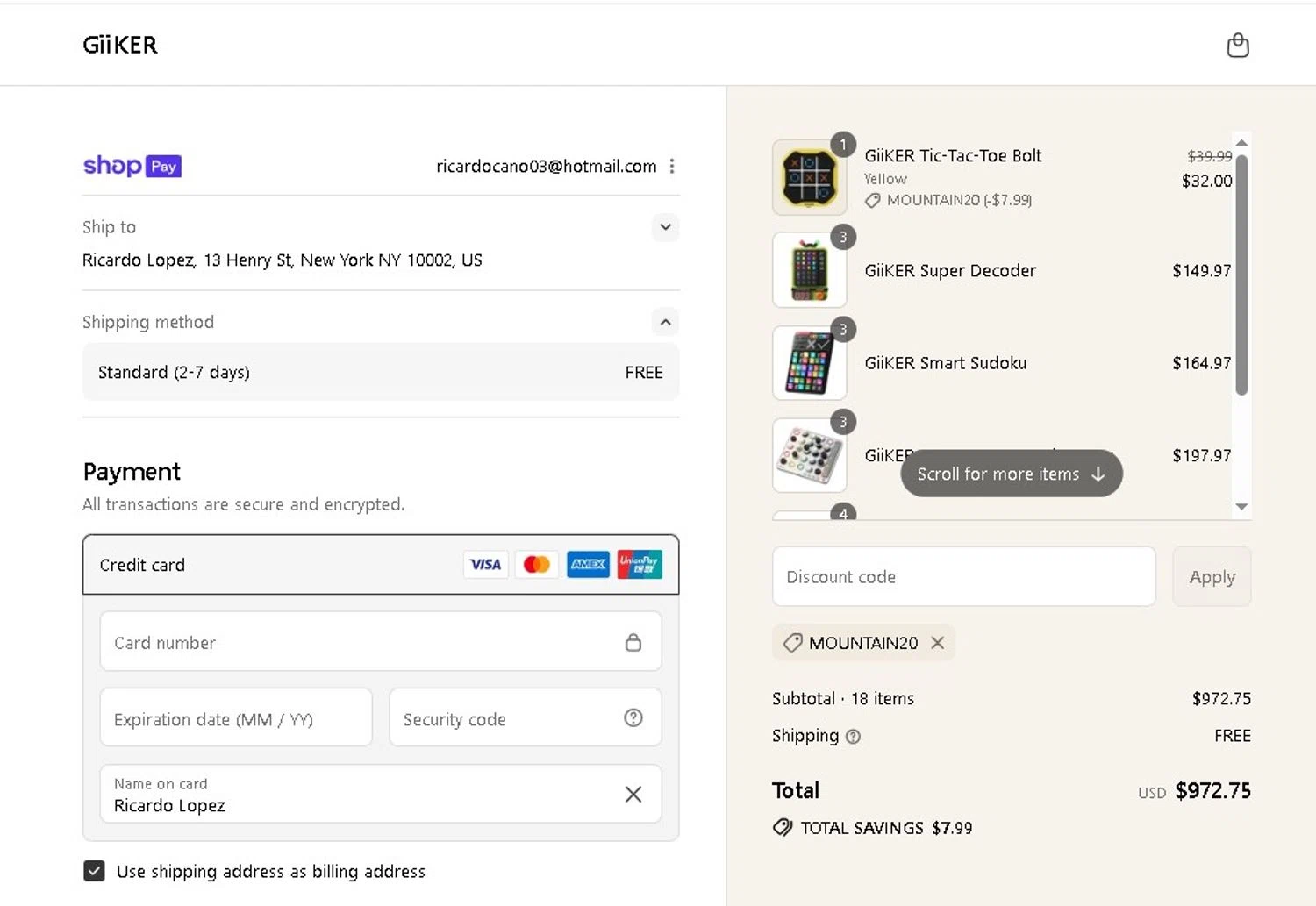The height and width of the screenshot is (906, 1316).
Task: Focus the Discount code field
Action: coord(963,576)
